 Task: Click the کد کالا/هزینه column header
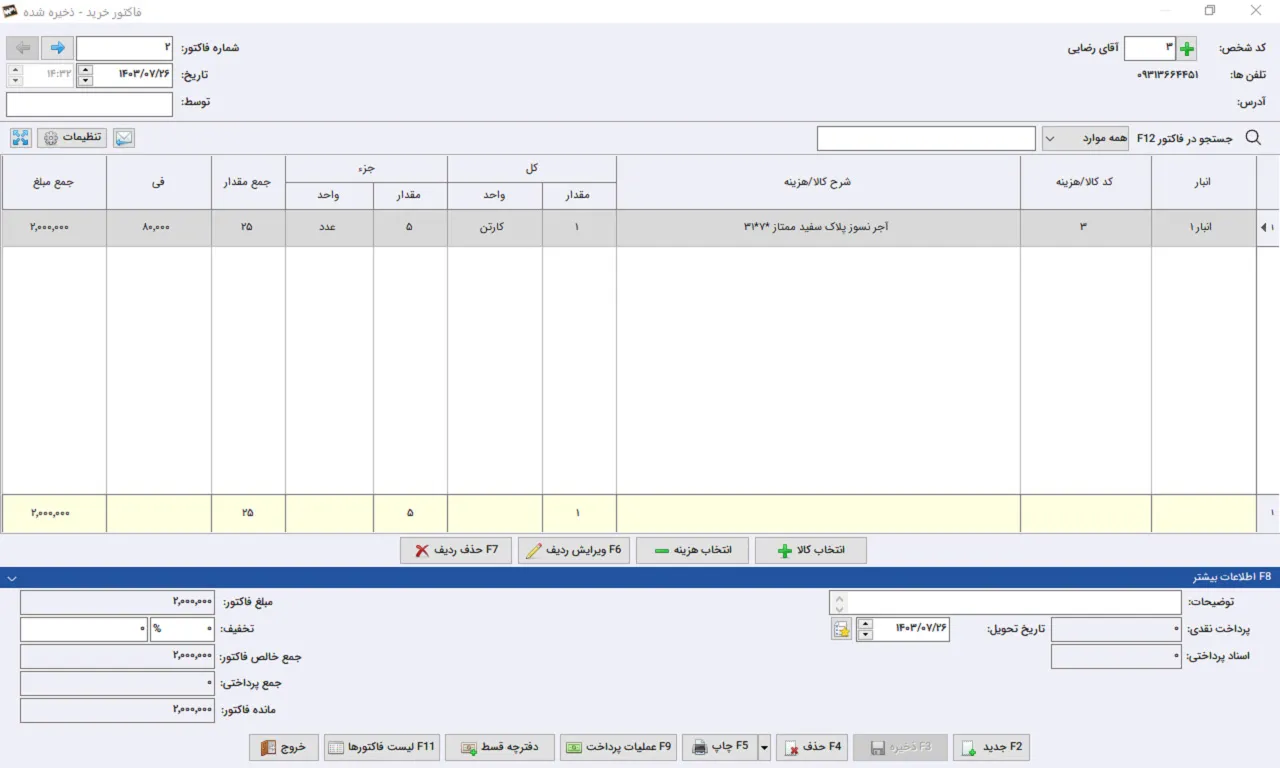[1086, 183]
